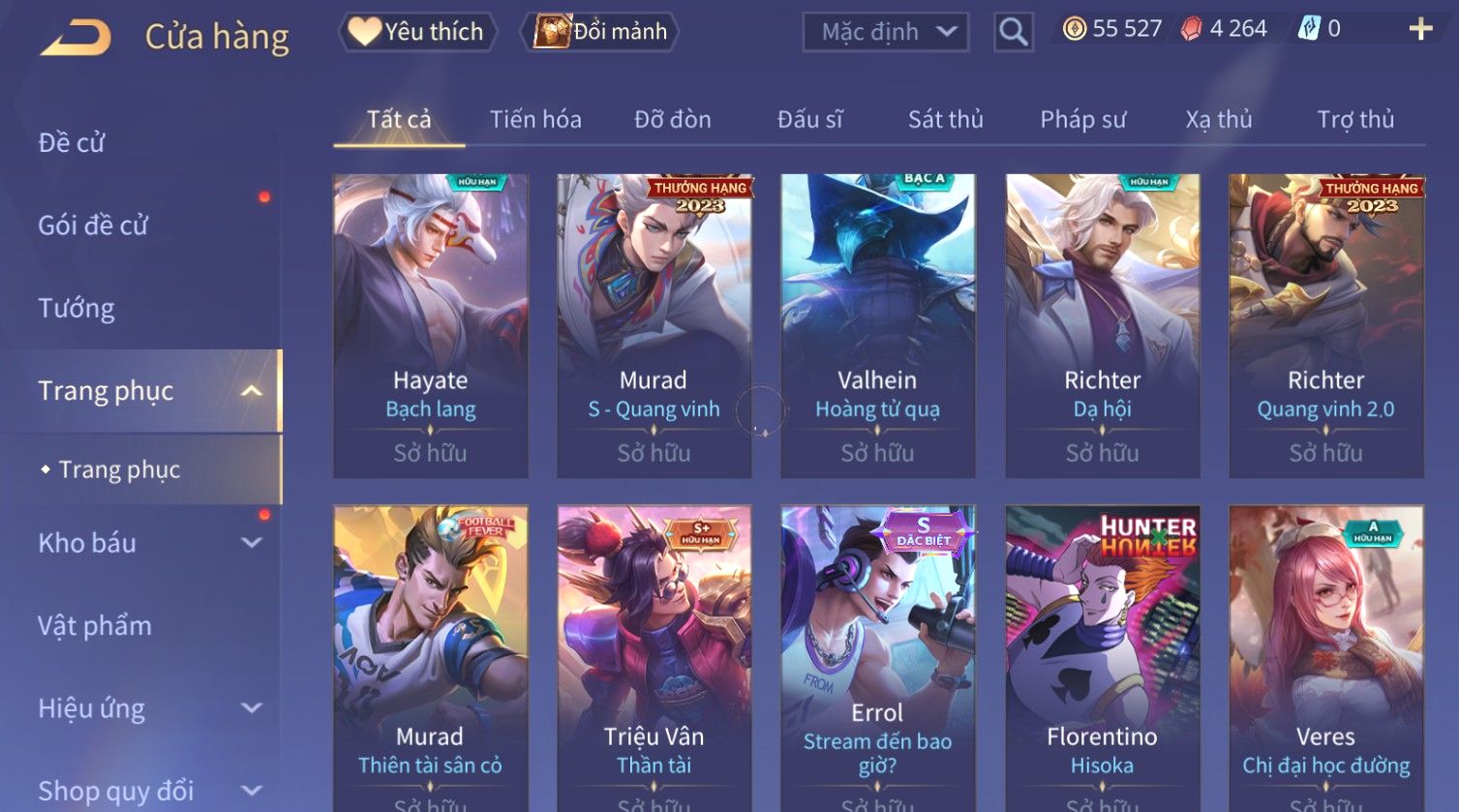Open Yêu thích favorites heart button

coord(417,32)
